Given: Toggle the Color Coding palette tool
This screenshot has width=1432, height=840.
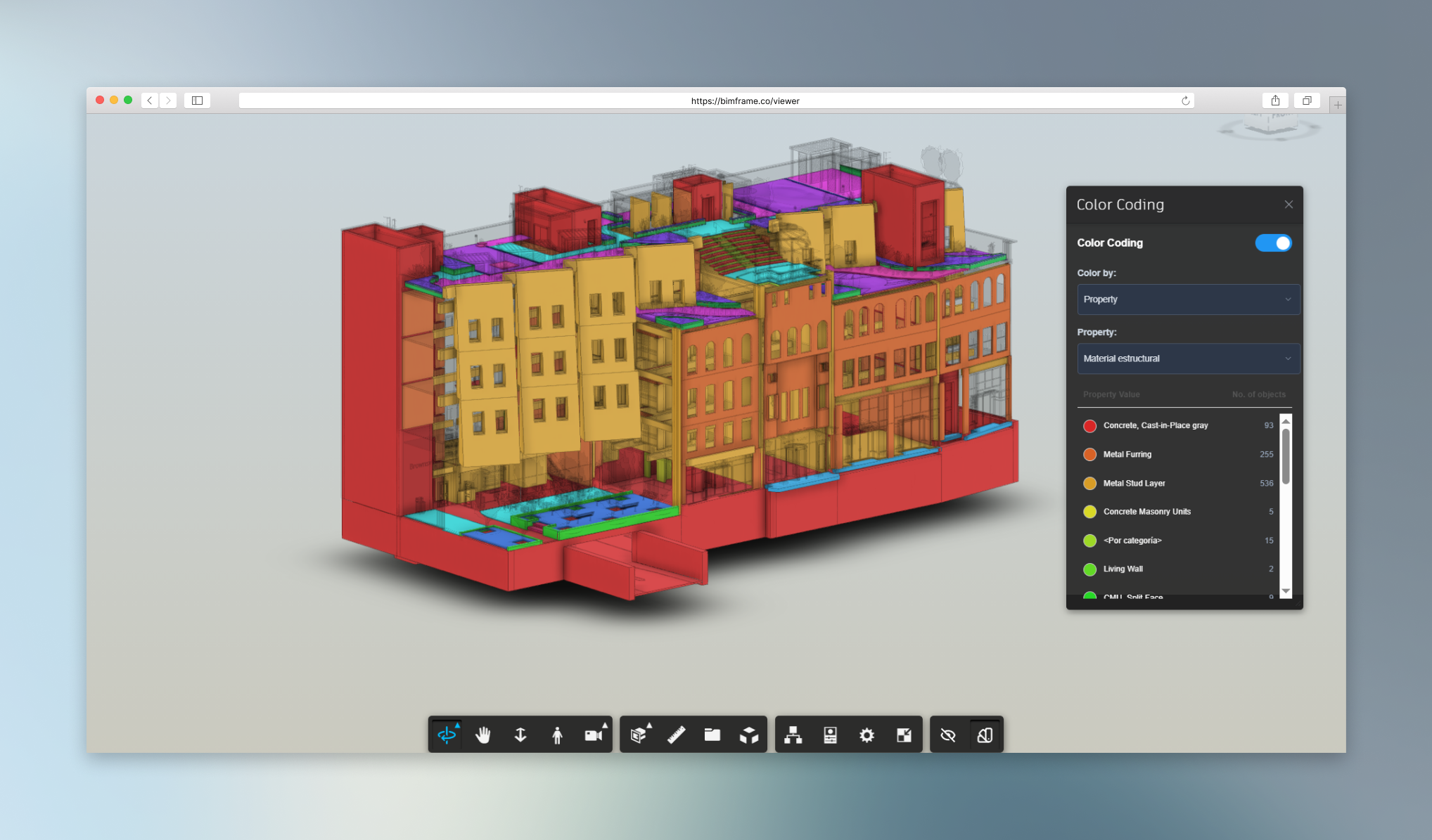Looking at the screenshot, I should [x=985, y=735].
